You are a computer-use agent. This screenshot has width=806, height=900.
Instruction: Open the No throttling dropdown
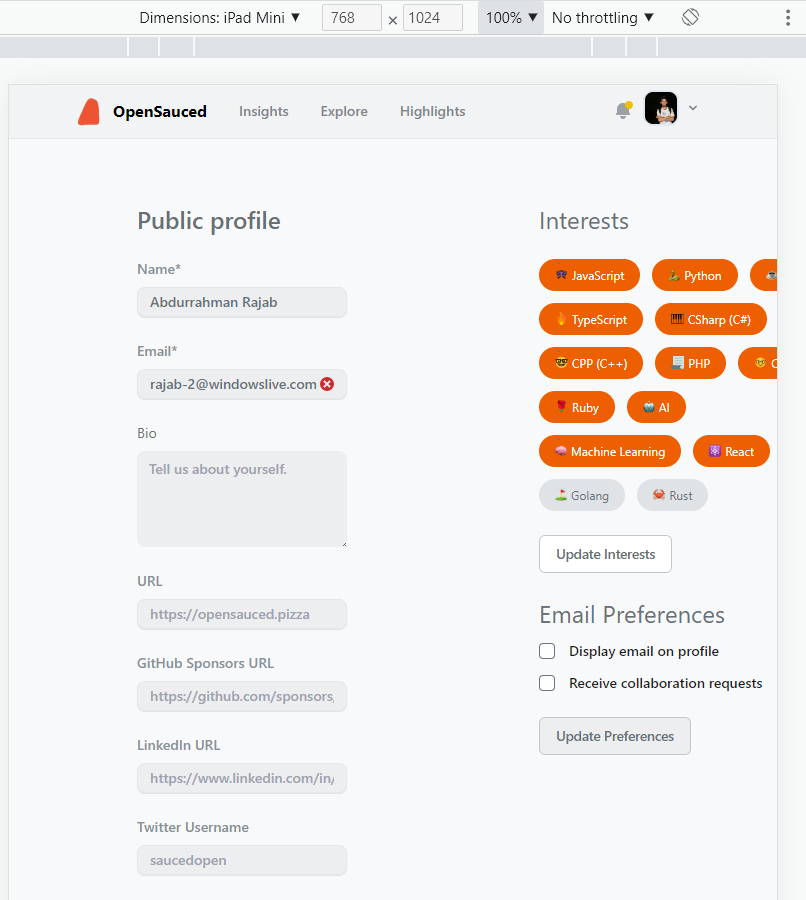click(601, 17)
